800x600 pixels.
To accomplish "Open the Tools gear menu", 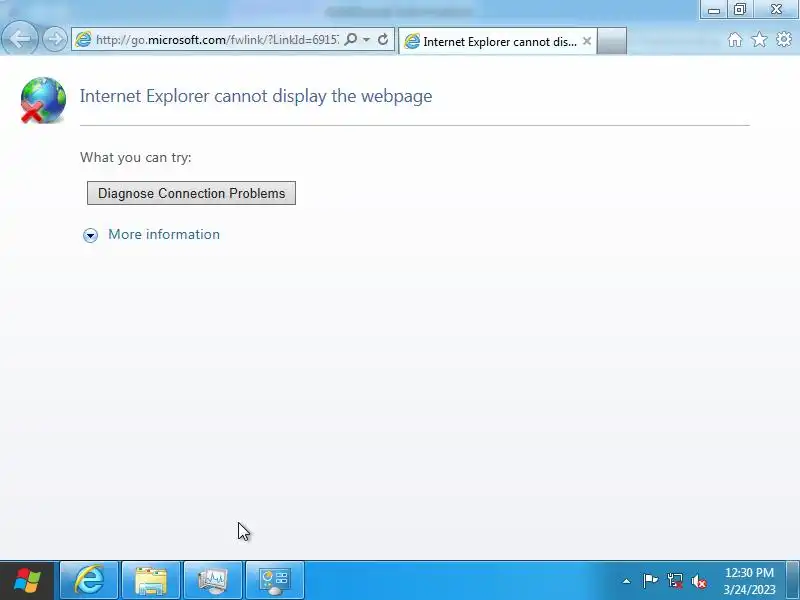I will pos(784,40).
